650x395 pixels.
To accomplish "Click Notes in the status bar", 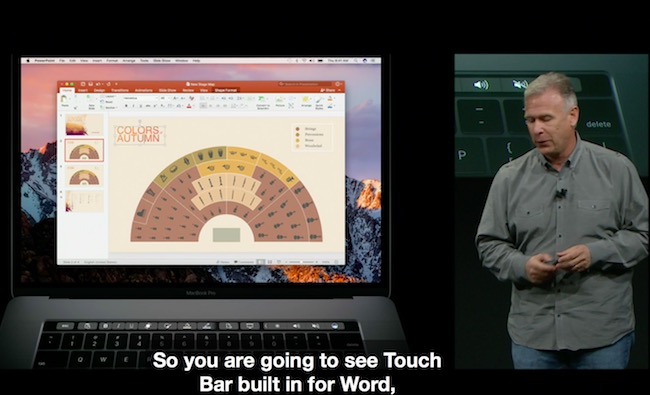I will pos(224,262).
